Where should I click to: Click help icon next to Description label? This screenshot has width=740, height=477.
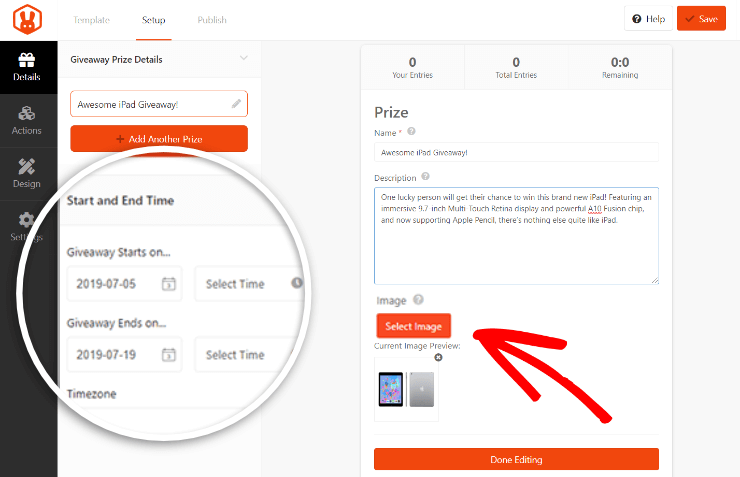[425, 176]
